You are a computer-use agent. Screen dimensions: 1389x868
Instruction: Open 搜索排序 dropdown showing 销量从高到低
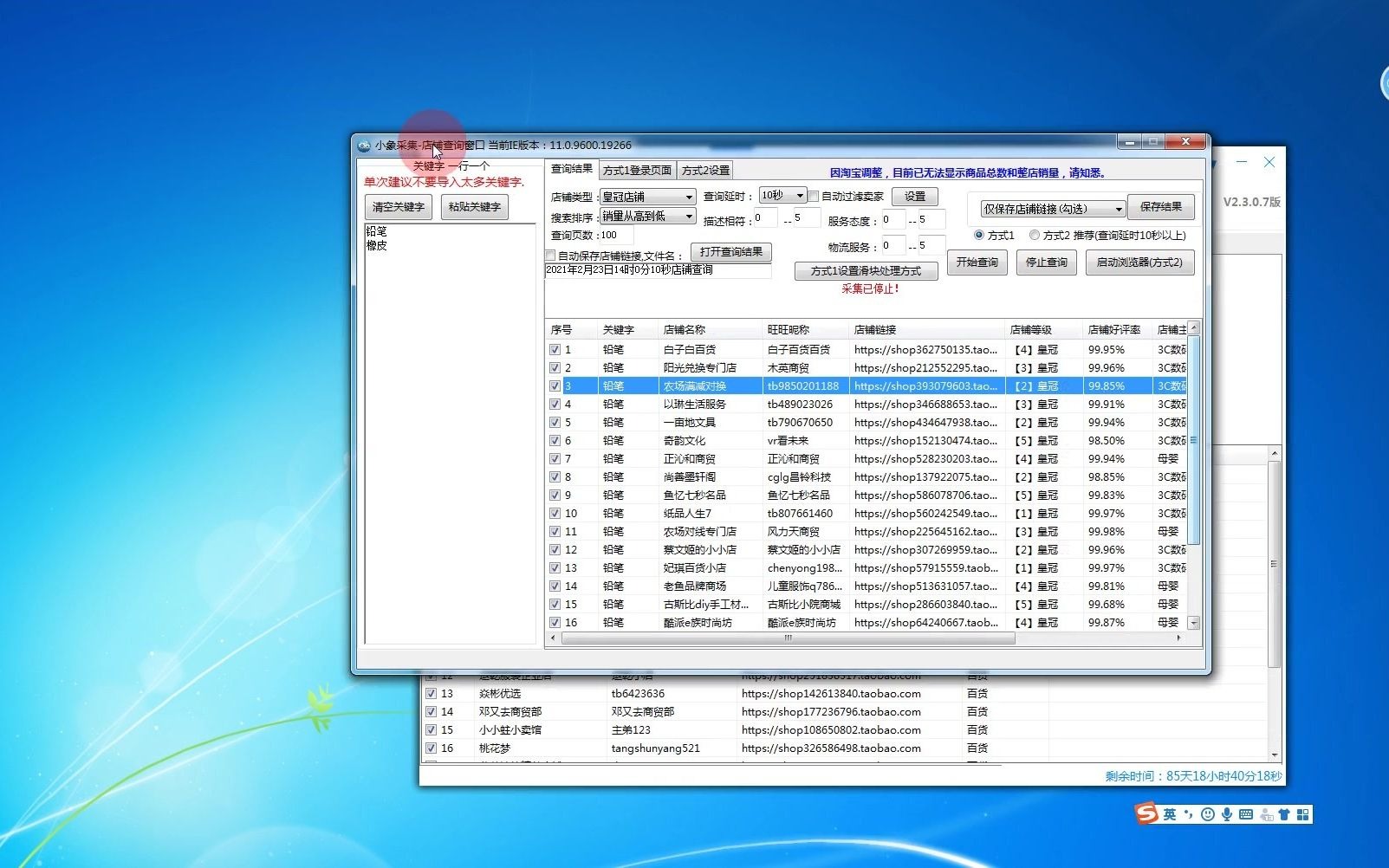click(x=647, y=216)
